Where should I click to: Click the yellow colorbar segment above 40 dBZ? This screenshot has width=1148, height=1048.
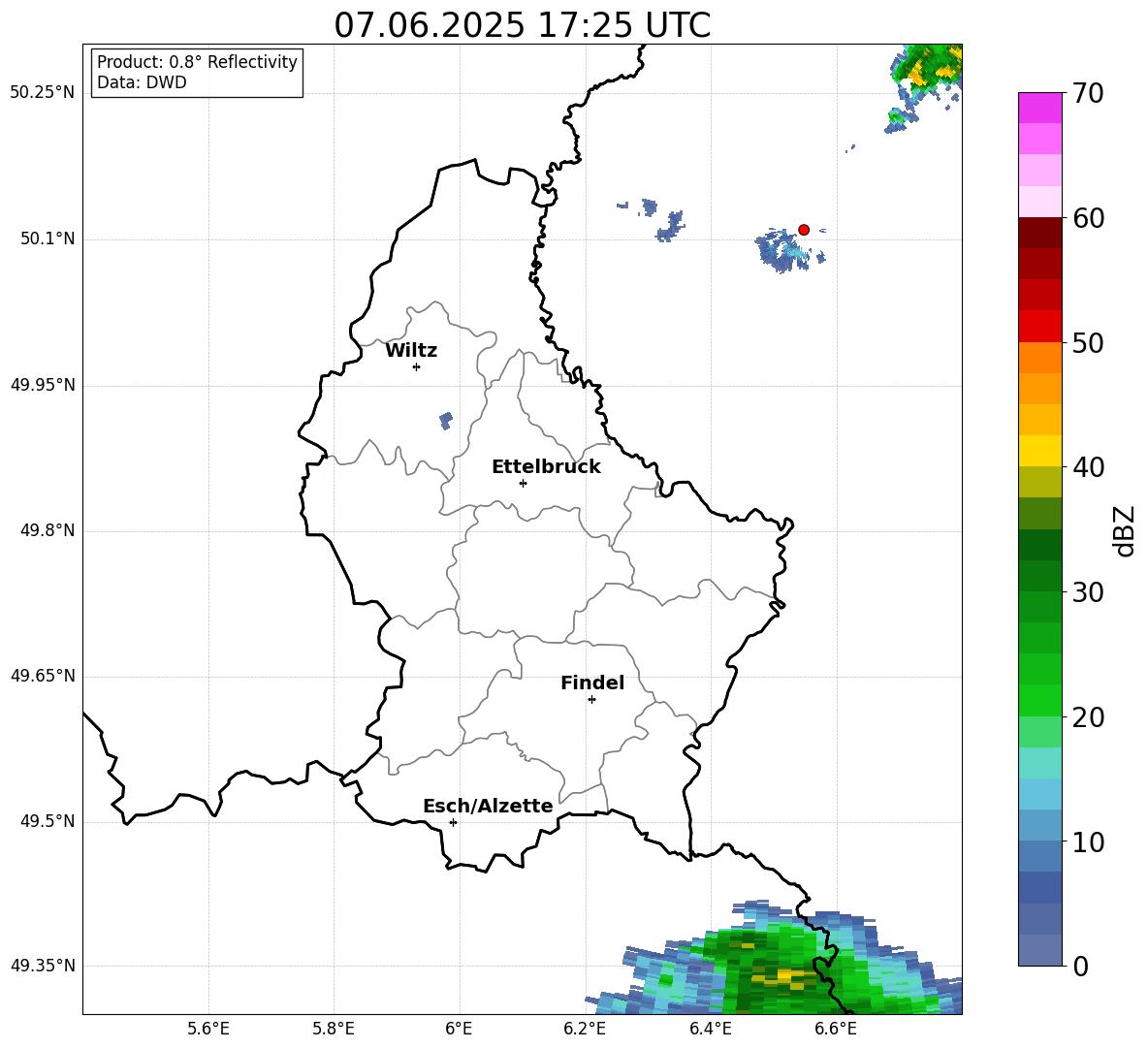tap(1040, 451)
